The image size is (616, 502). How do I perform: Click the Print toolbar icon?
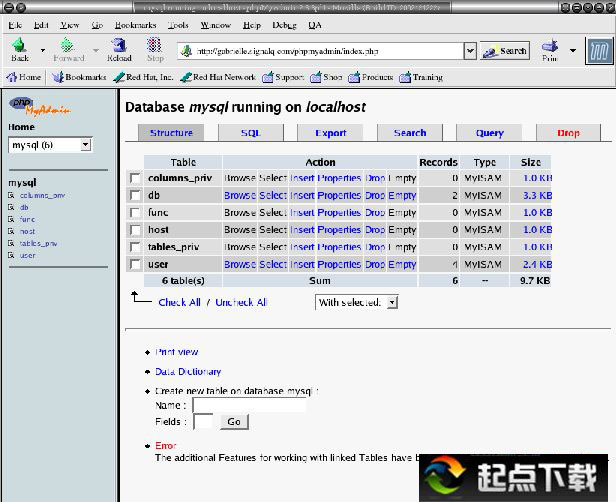550,46
